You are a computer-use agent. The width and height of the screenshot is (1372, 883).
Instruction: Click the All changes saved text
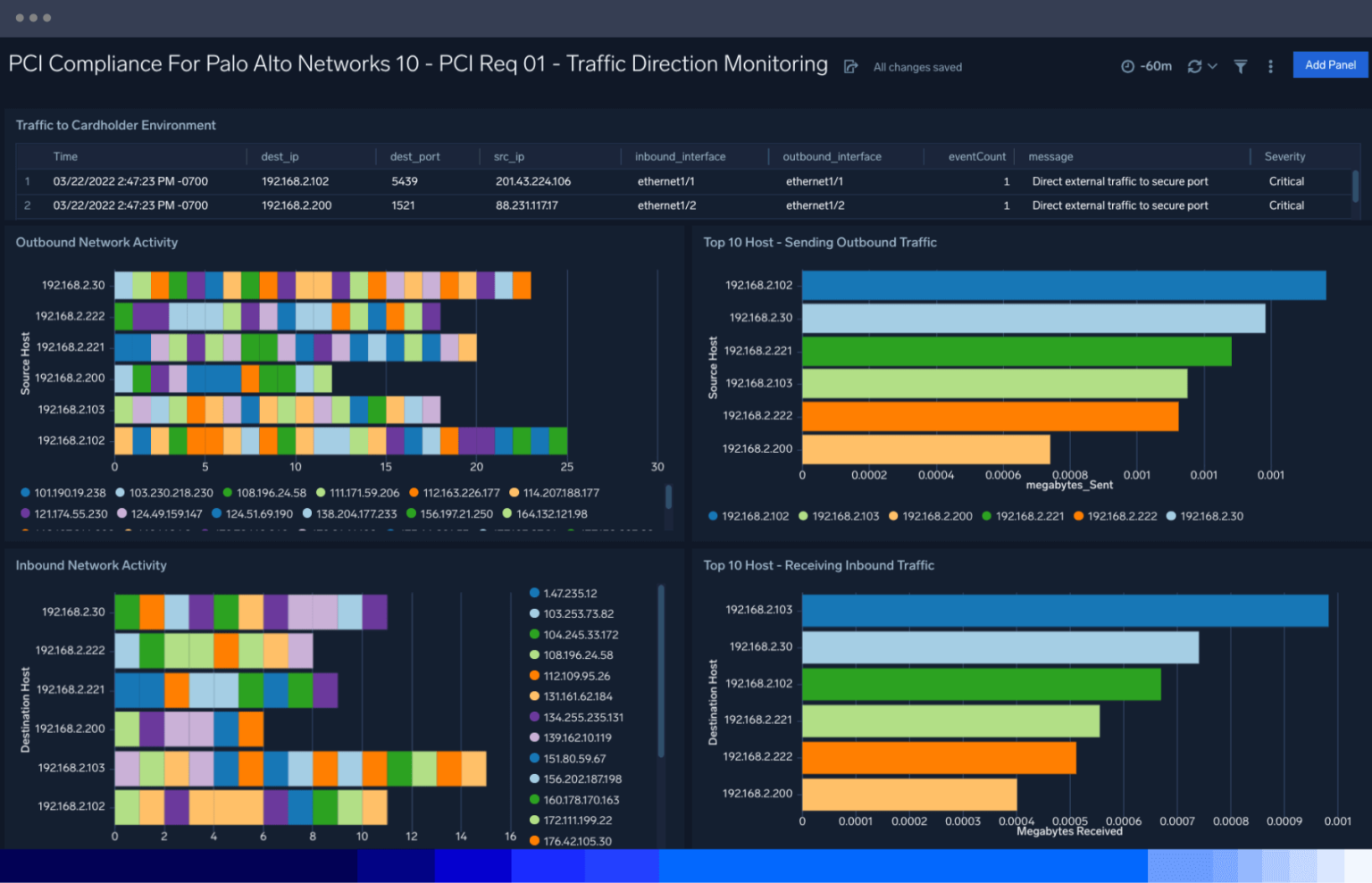click(916, 67)
